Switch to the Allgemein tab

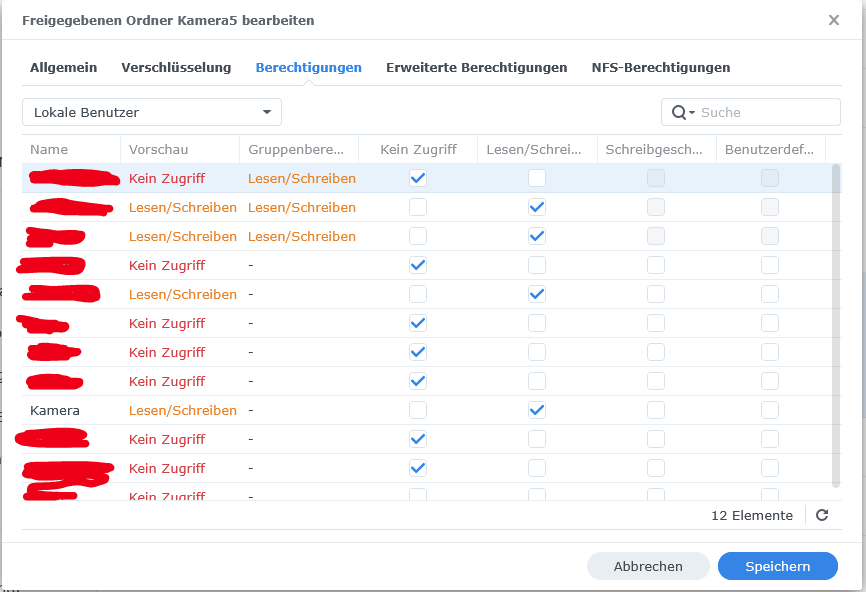[64, 68]
